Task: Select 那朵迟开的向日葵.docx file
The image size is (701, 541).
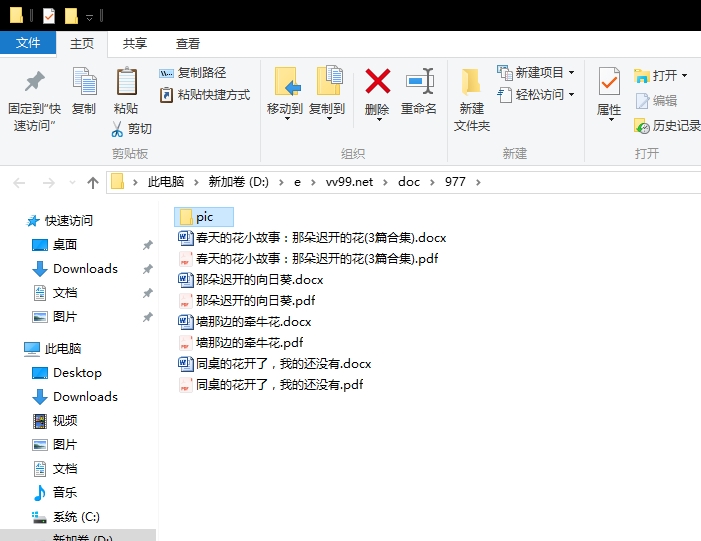Action: [250, 279]
